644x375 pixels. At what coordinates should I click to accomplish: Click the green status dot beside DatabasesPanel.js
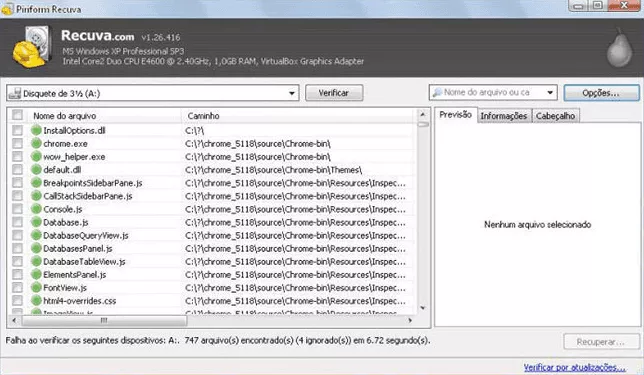click(36, 249)
